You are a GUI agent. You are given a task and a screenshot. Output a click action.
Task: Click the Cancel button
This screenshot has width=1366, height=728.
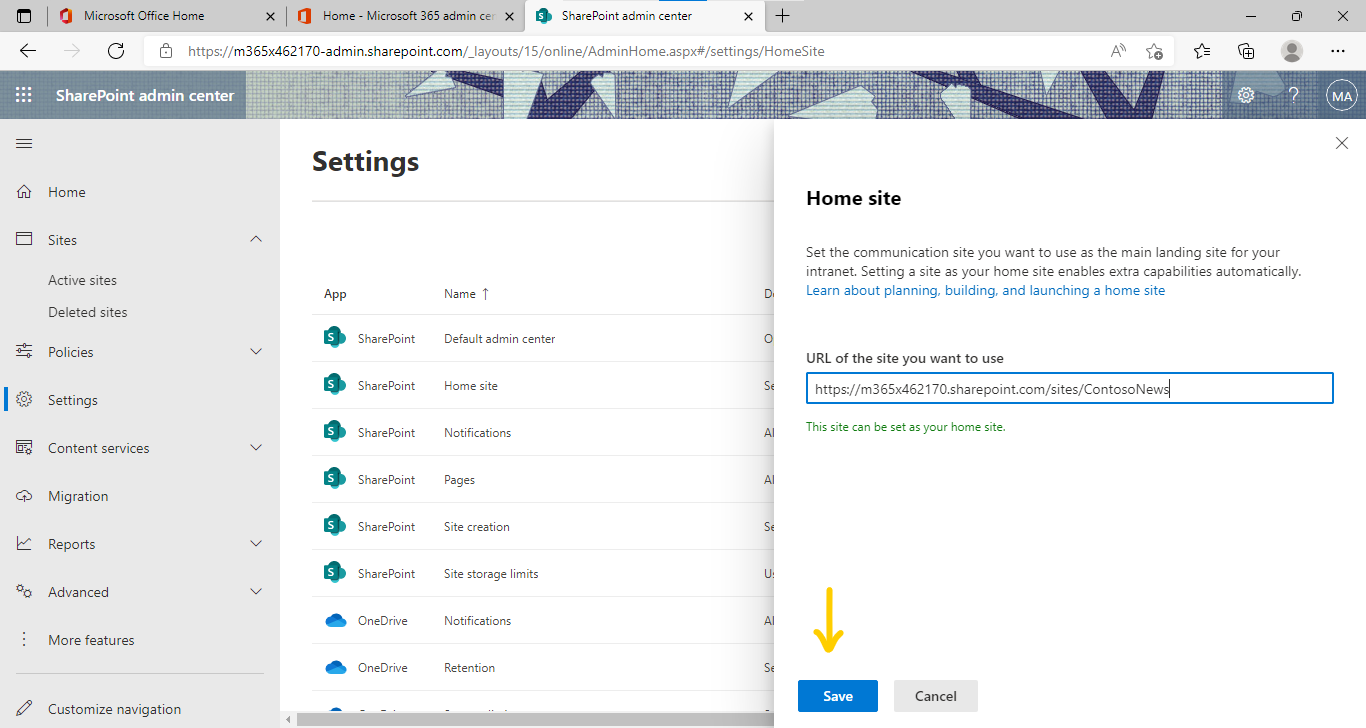click(x=936, y=696)
